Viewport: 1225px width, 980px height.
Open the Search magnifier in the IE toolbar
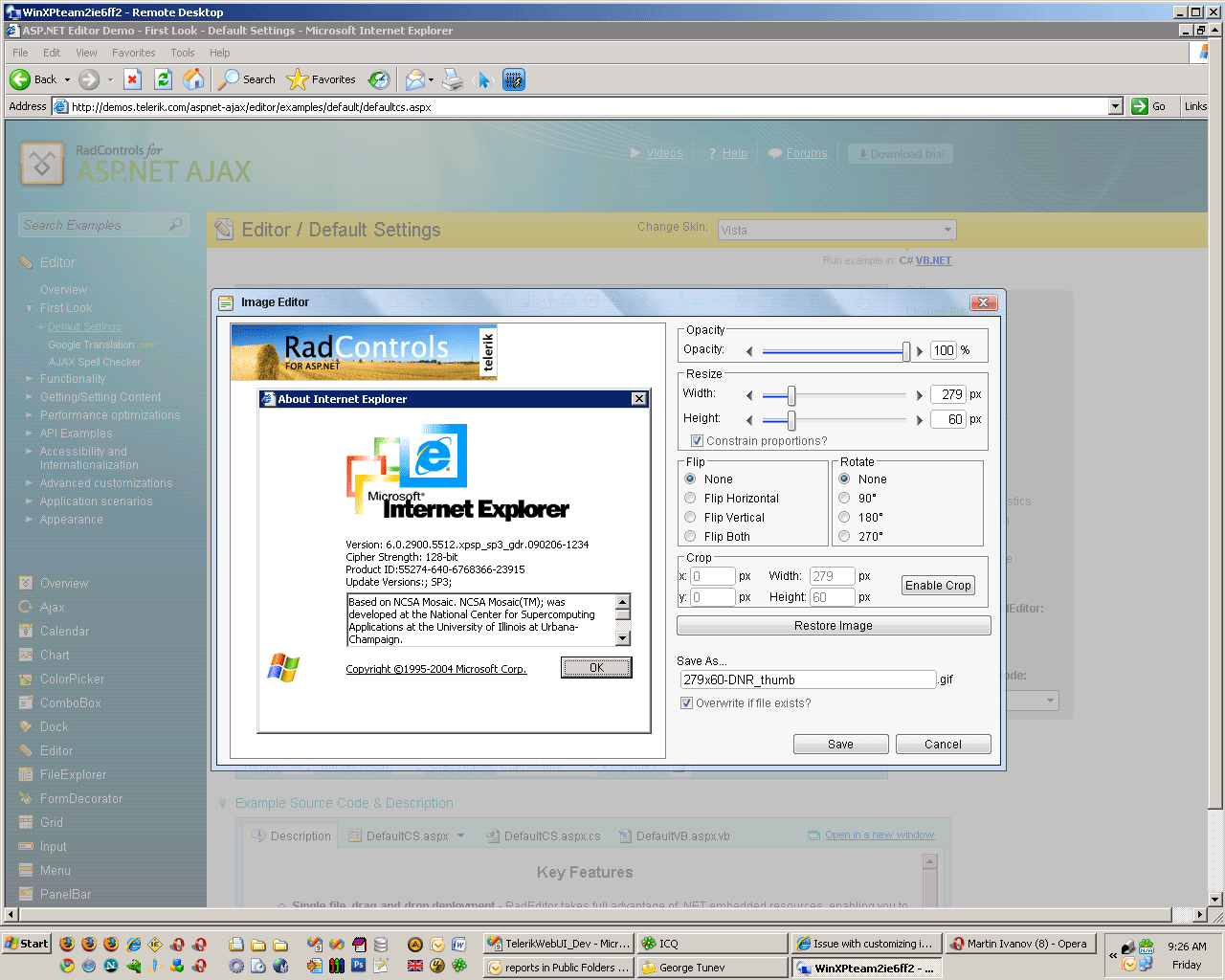click(229, 79)
